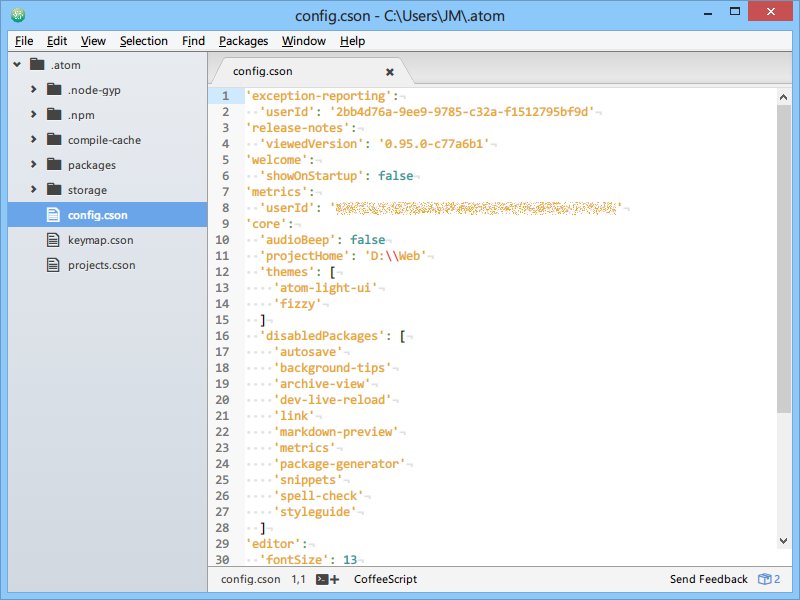Click the CoffeeScript grammar selector
Image resolution: width=800 pixels, height=600 pixels.
(x=385, y=579)
